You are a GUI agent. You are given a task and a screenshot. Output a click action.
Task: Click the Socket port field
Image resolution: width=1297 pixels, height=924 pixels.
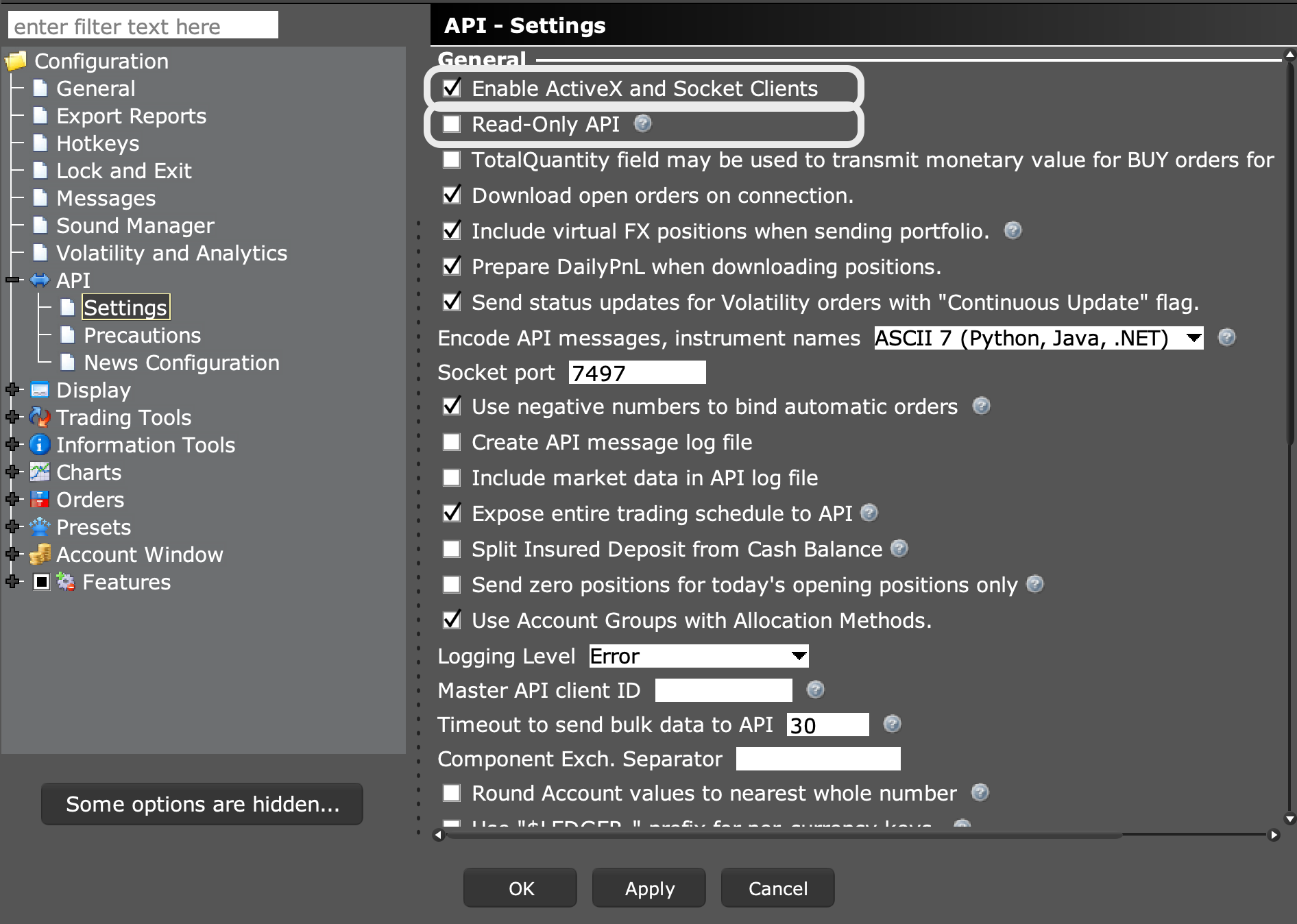pos(638,372)
